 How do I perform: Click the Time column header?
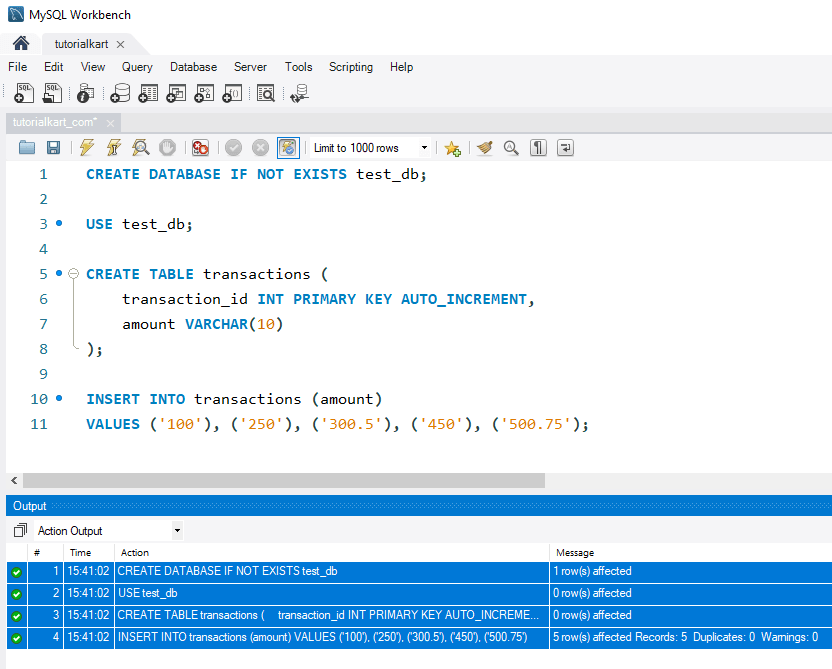tap(80, 553)
